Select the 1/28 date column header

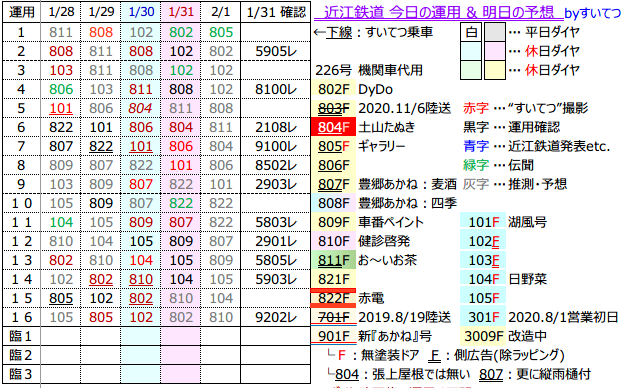click(61, 12)
